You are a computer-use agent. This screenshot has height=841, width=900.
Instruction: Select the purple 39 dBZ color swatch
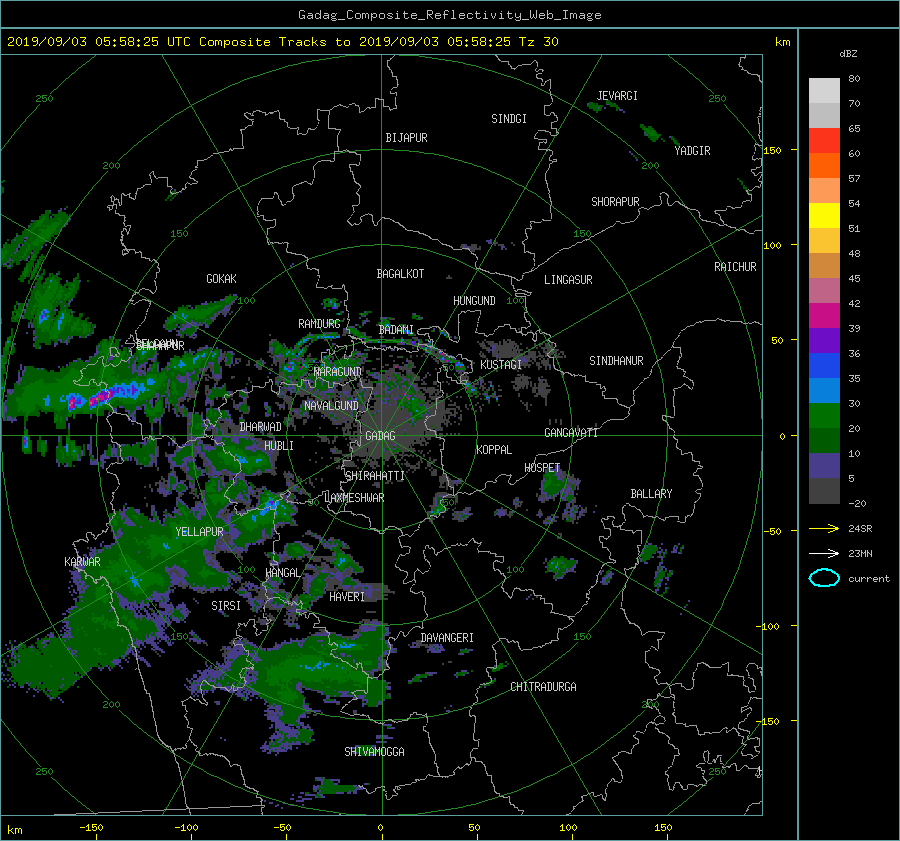[824, 340]
